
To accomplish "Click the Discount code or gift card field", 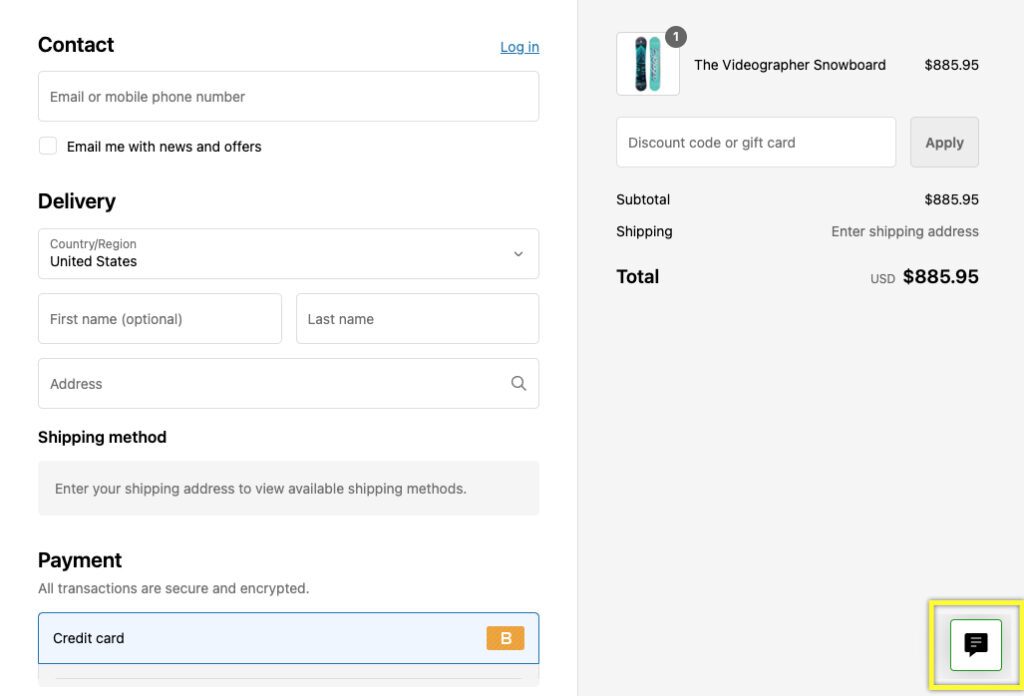I will (x=756, y=142).
